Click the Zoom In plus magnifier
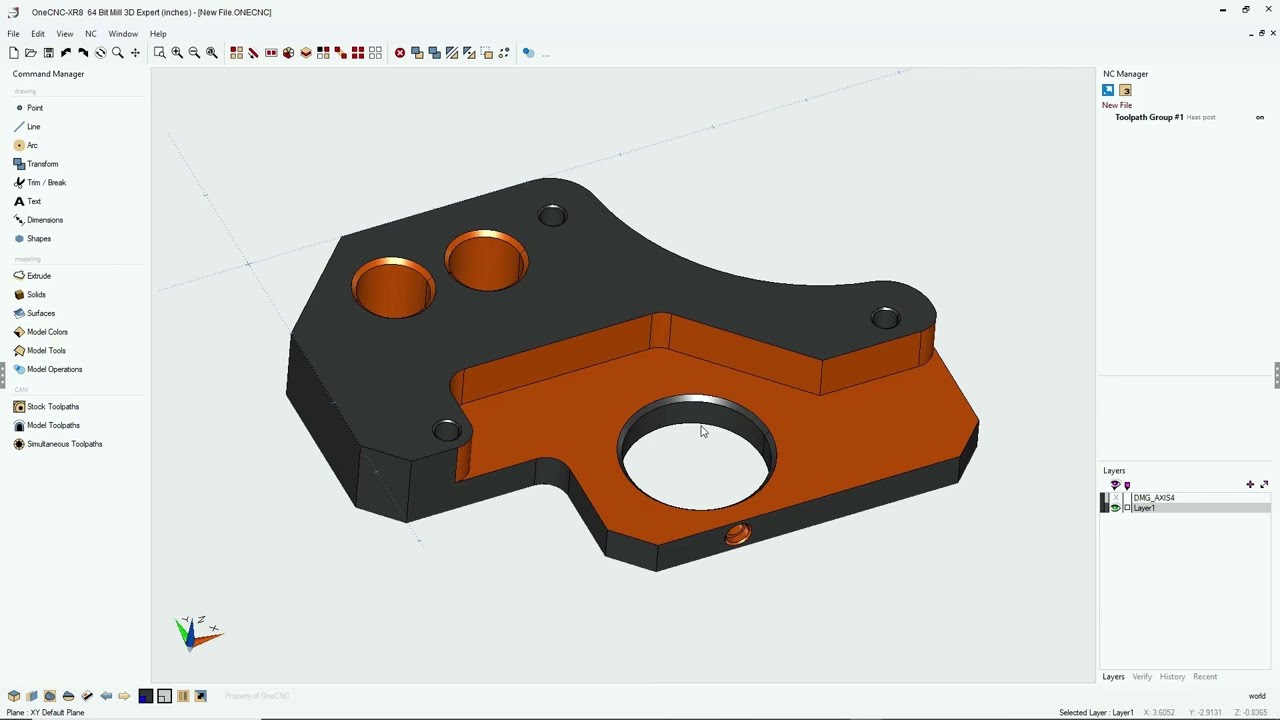1280x720 pixels. (177, 53)
